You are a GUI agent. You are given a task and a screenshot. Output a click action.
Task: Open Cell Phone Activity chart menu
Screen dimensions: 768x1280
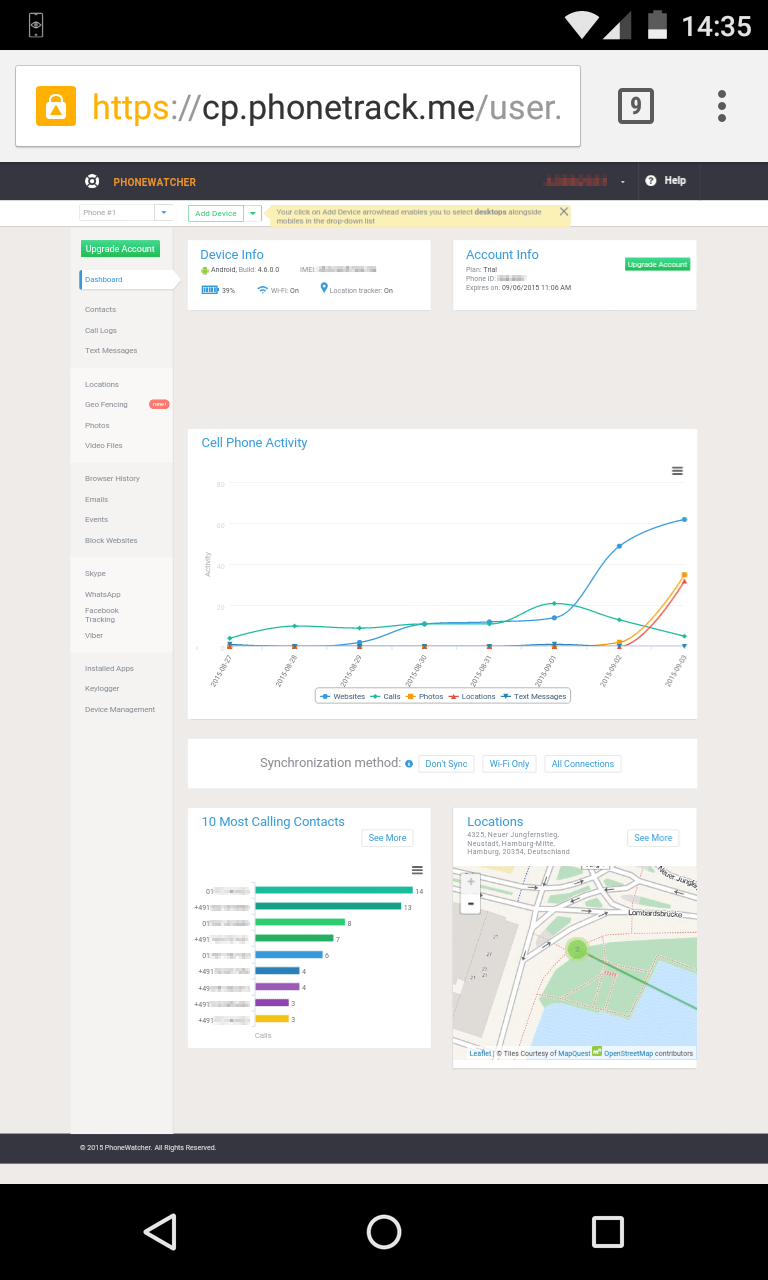[x=677, y=471]
